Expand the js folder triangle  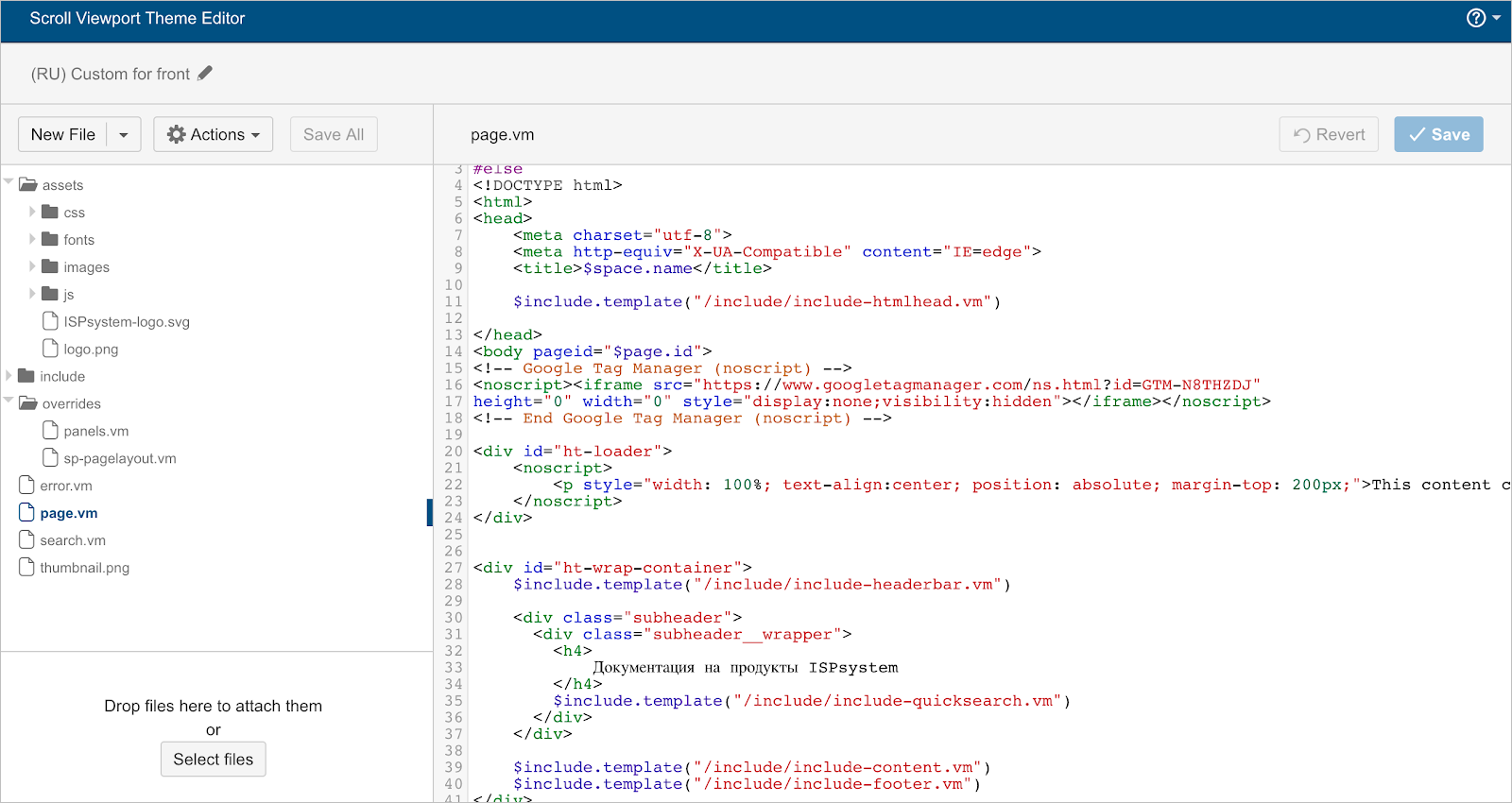pos(32,294)
